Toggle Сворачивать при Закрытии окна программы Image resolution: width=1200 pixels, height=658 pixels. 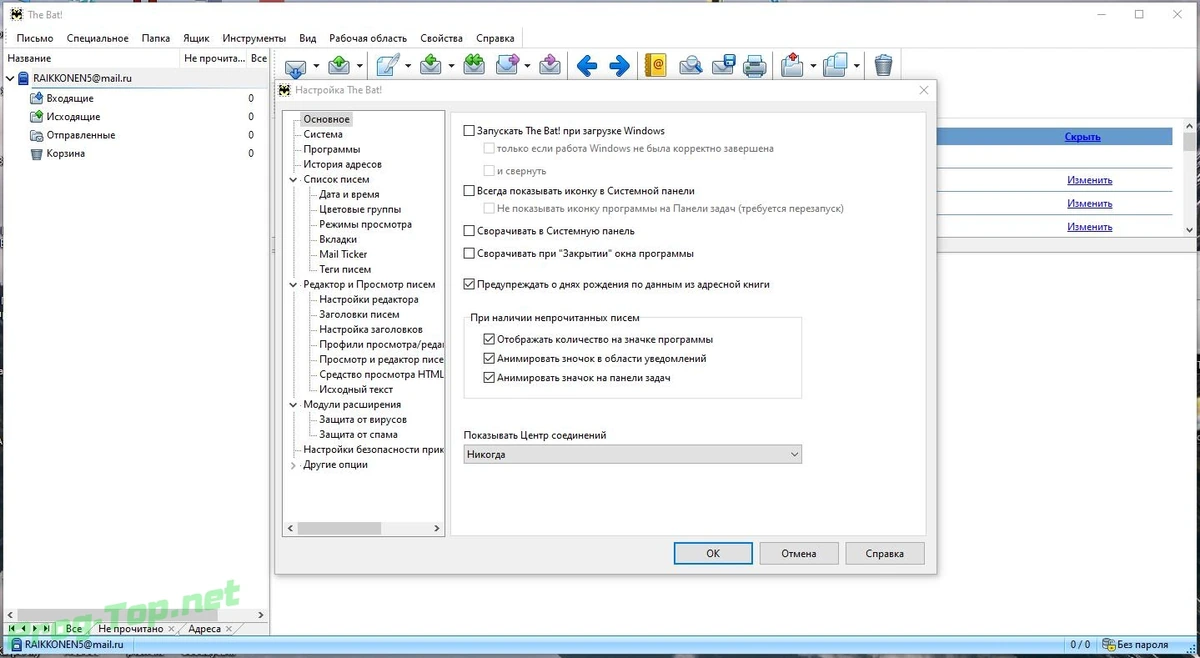pos(469,254)
